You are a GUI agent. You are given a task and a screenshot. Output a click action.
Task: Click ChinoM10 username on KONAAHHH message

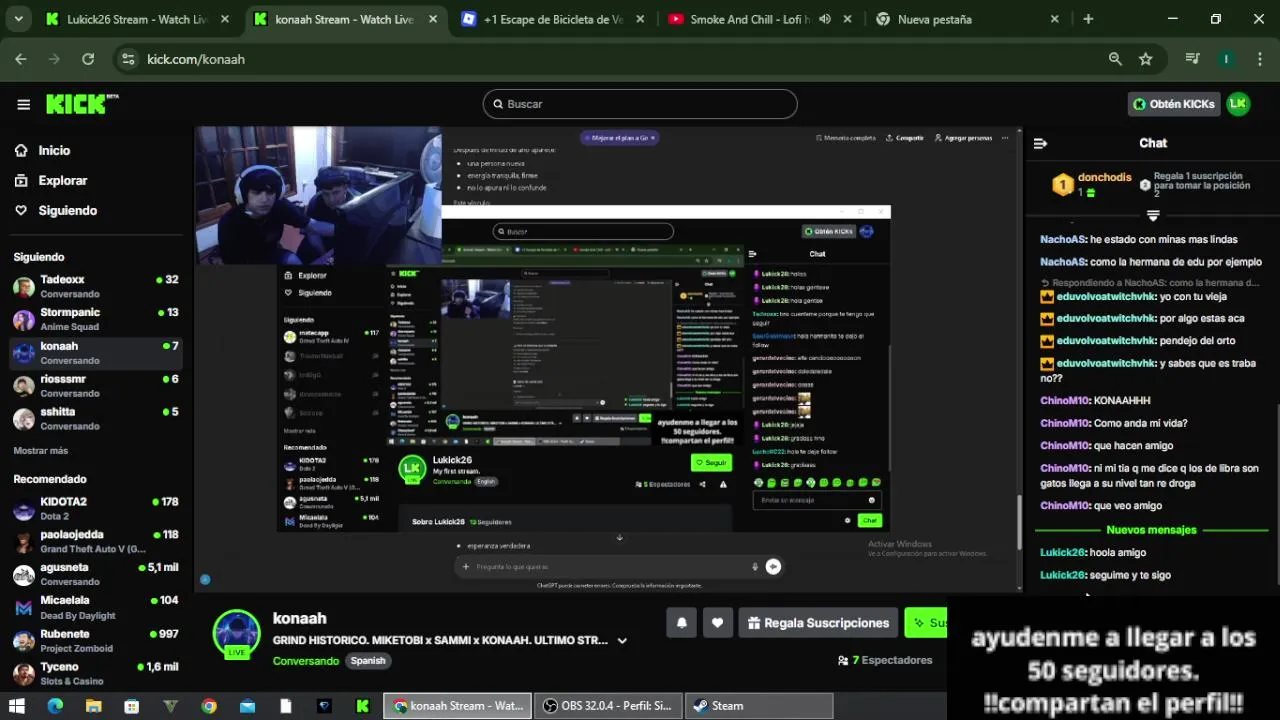[1064, 401]
